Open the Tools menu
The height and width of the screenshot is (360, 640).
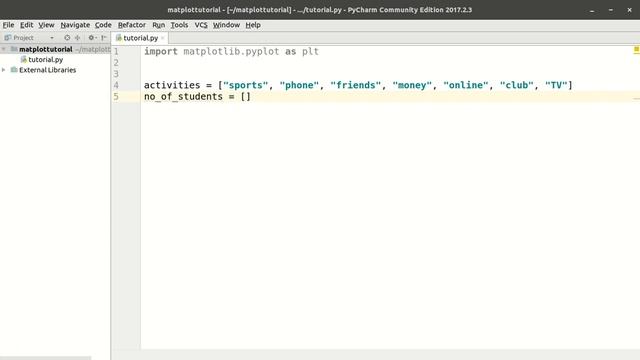point(179,25)
